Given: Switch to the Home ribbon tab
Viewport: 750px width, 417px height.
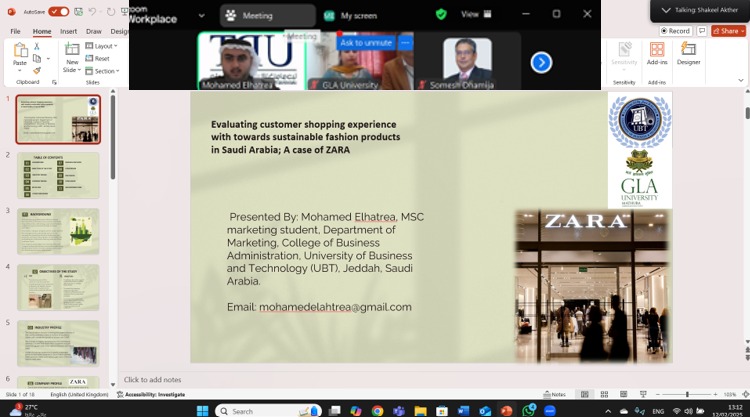Looking at the screenshot, I should (42, 31).
